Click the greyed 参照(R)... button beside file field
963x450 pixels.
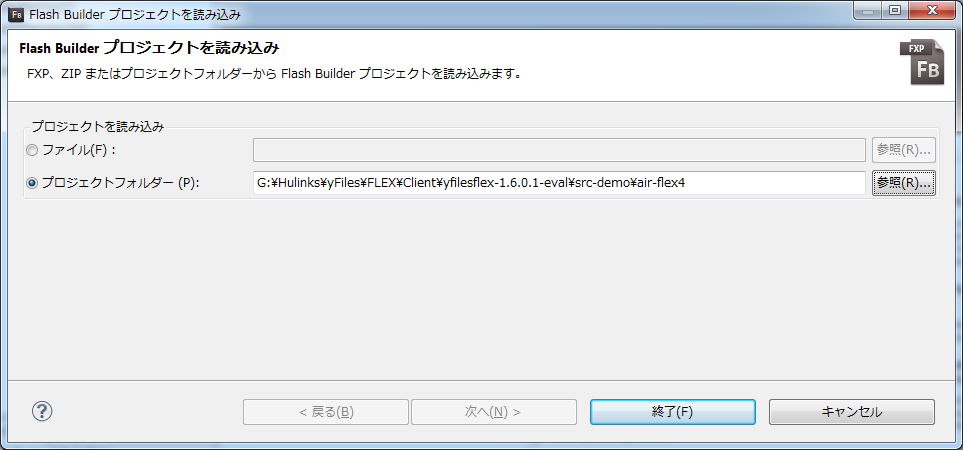[x=904, y=150]
